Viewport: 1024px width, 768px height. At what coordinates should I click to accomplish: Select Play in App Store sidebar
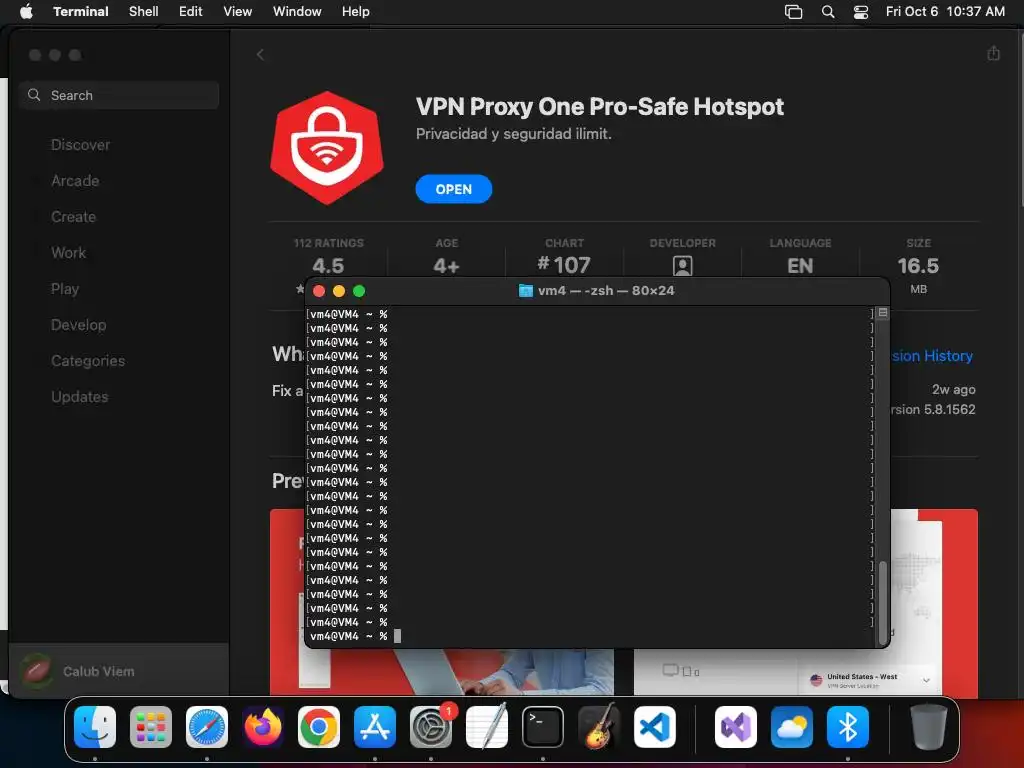(65, 288)
